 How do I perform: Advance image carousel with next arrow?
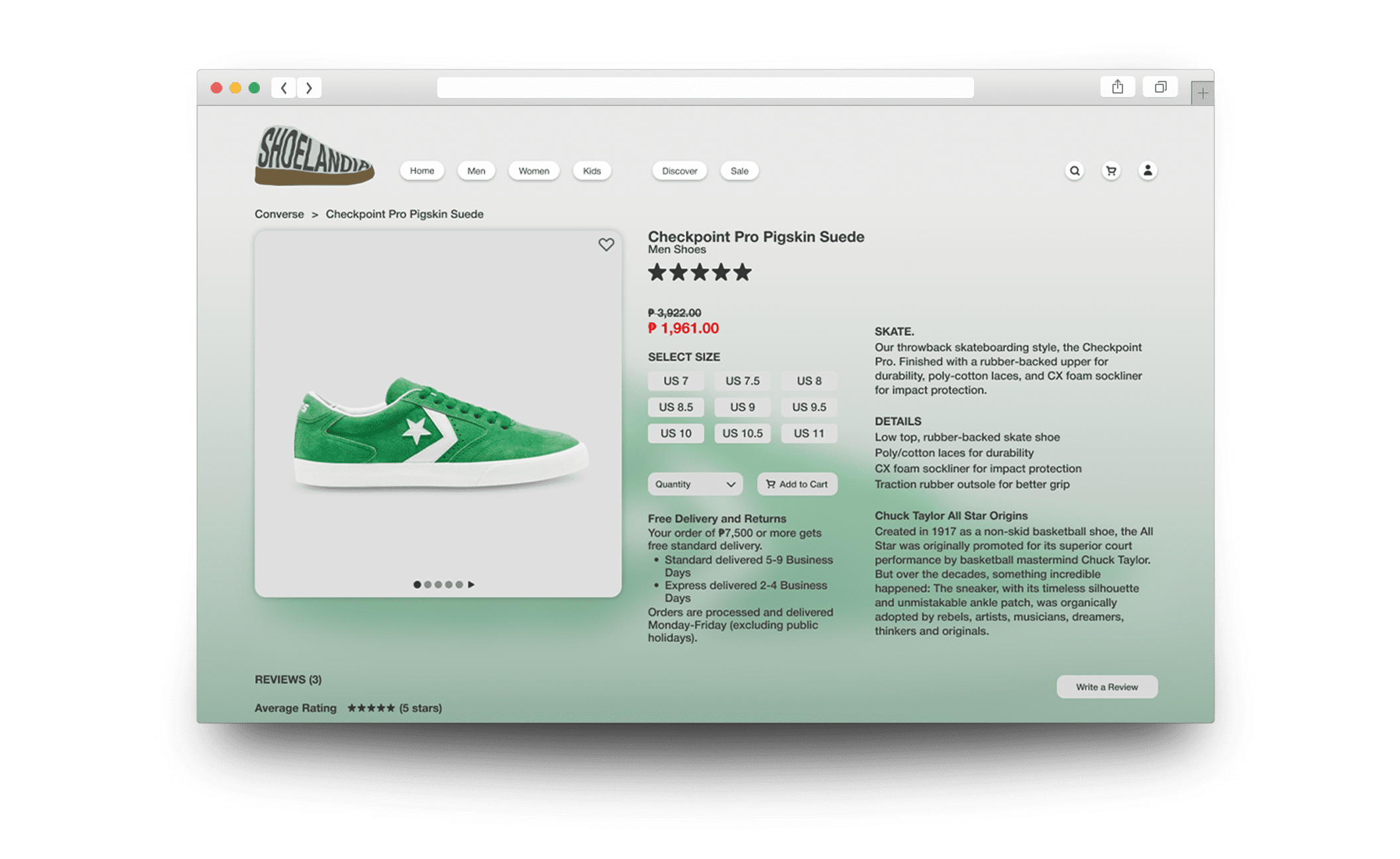[471, 584]
